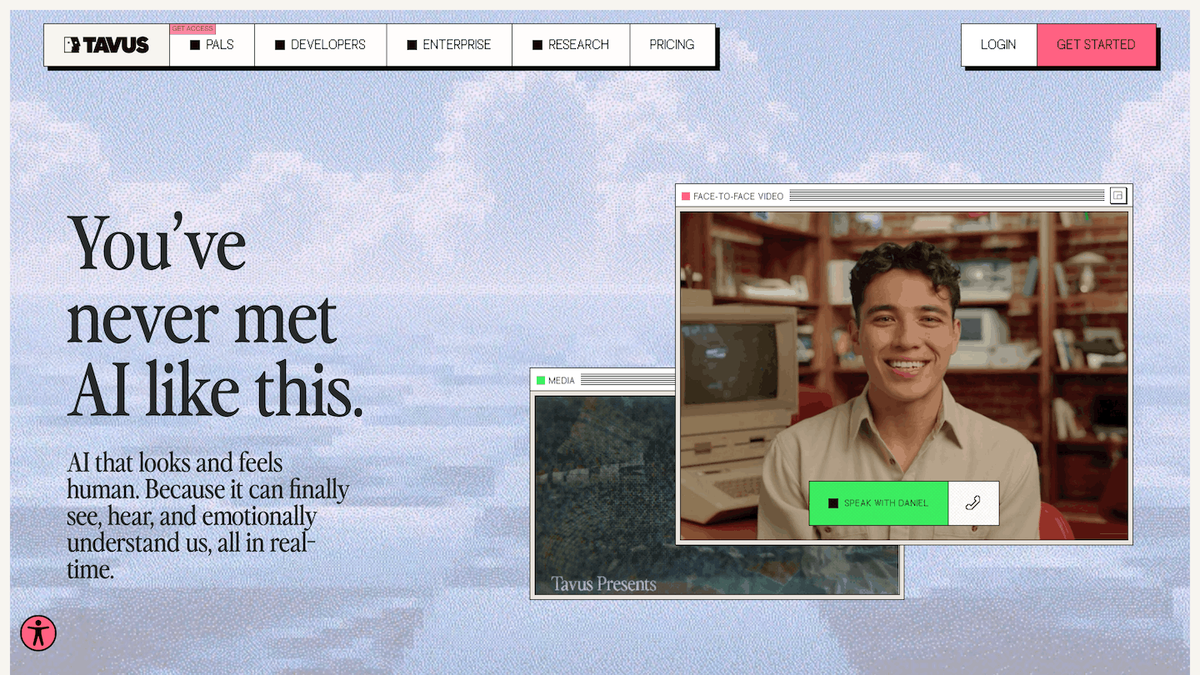1200x675 pixels.
Task: Open the Developers menu
Action: [x=320, y=45]
